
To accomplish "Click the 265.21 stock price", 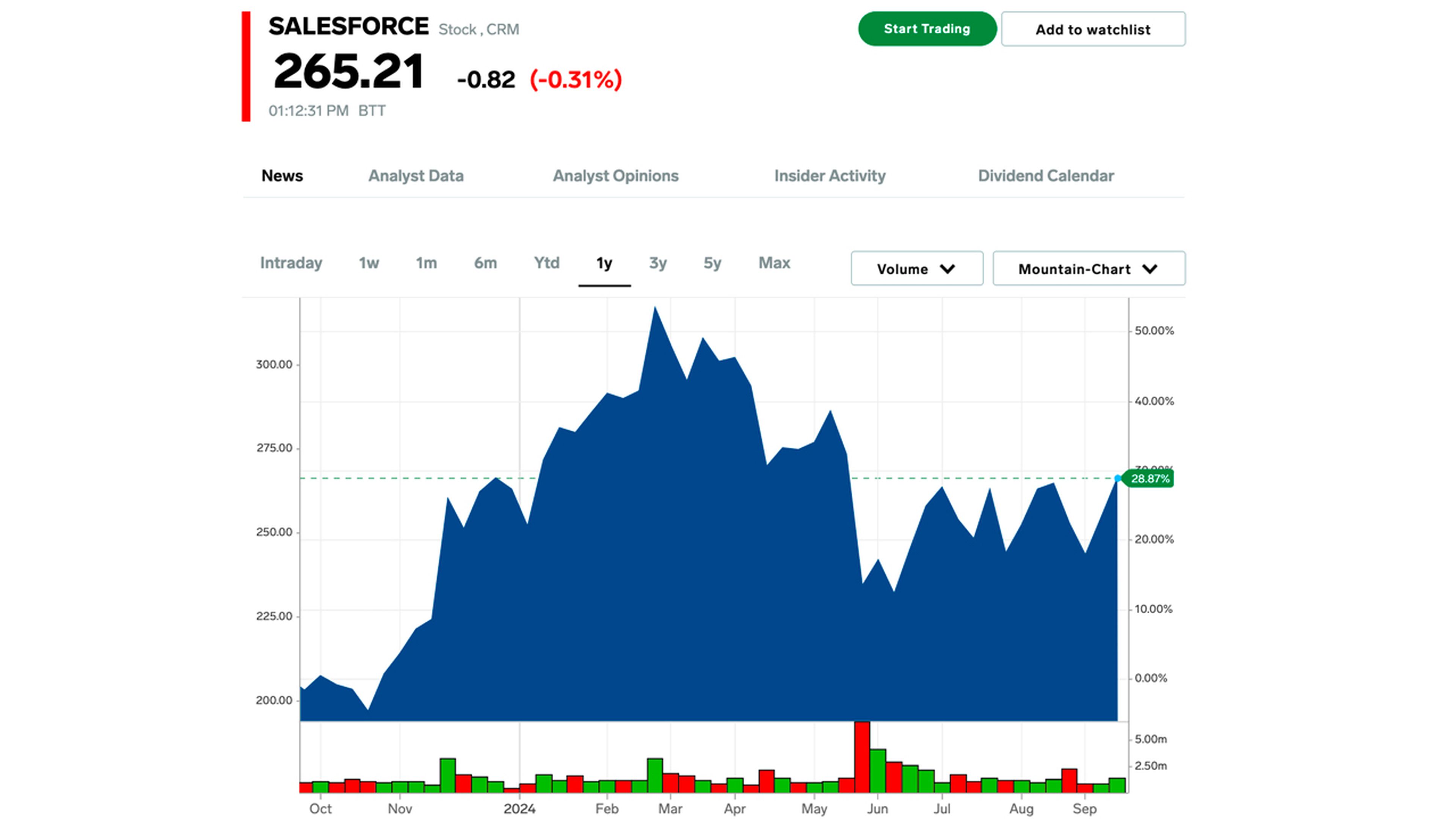I will (348, 71).
